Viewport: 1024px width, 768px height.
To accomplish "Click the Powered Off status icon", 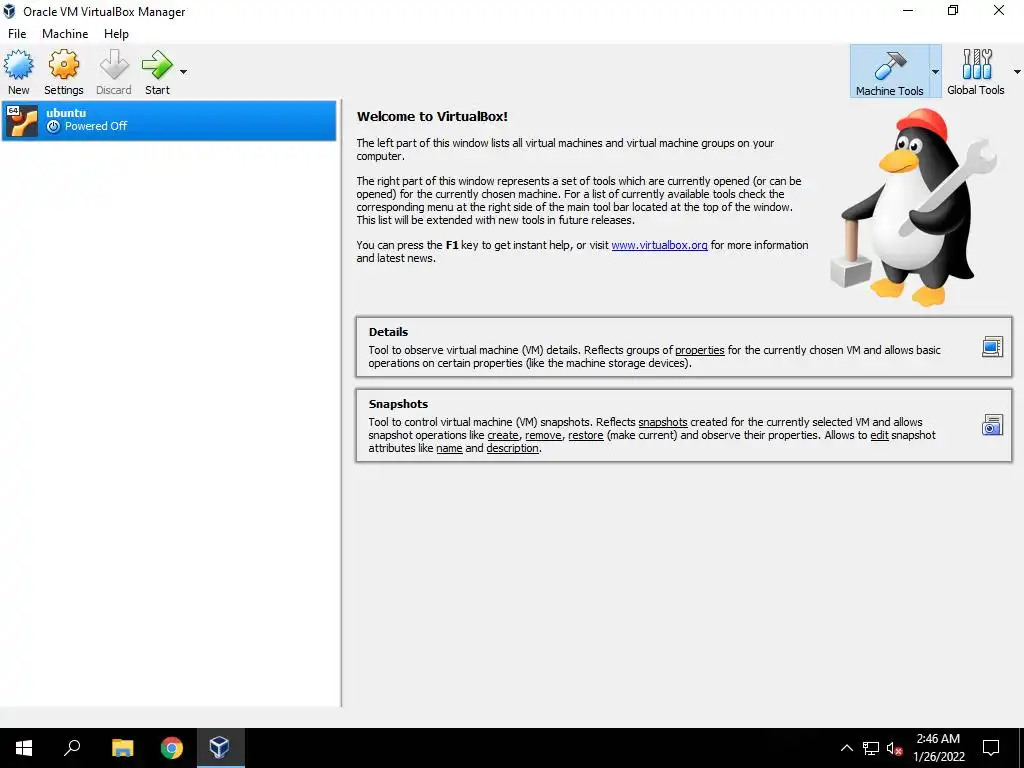I will 54,126.
